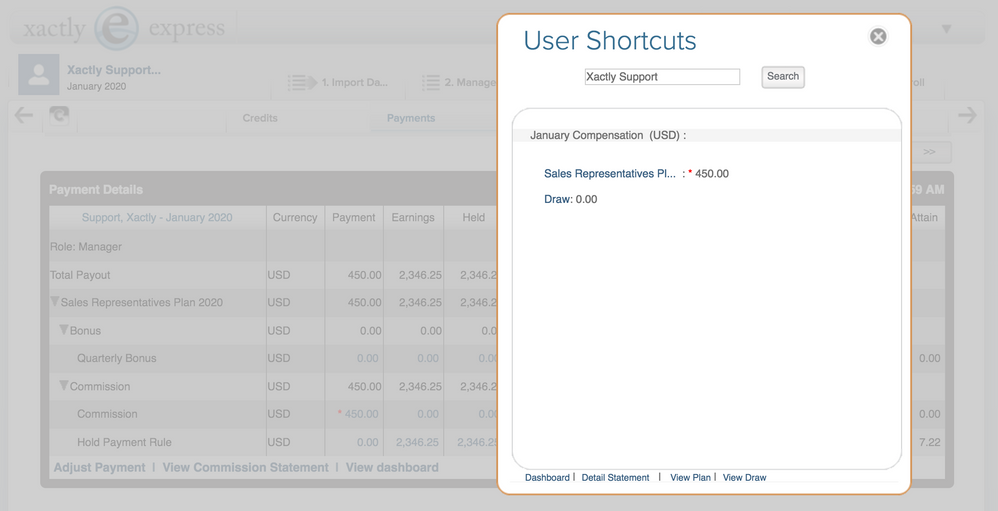Click the Quarterly Bonus row label
The height and width of the screenshot is (511, 998).
tap(116, 358)
